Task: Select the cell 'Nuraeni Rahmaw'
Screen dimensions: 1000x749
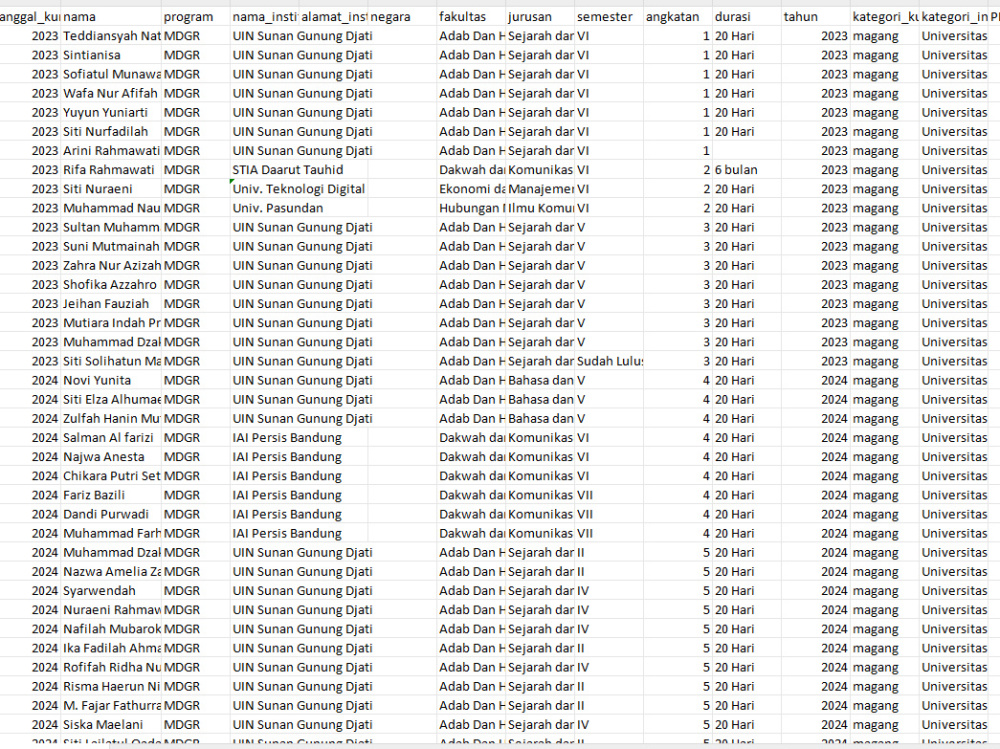Action: click(x=111, y=610)
